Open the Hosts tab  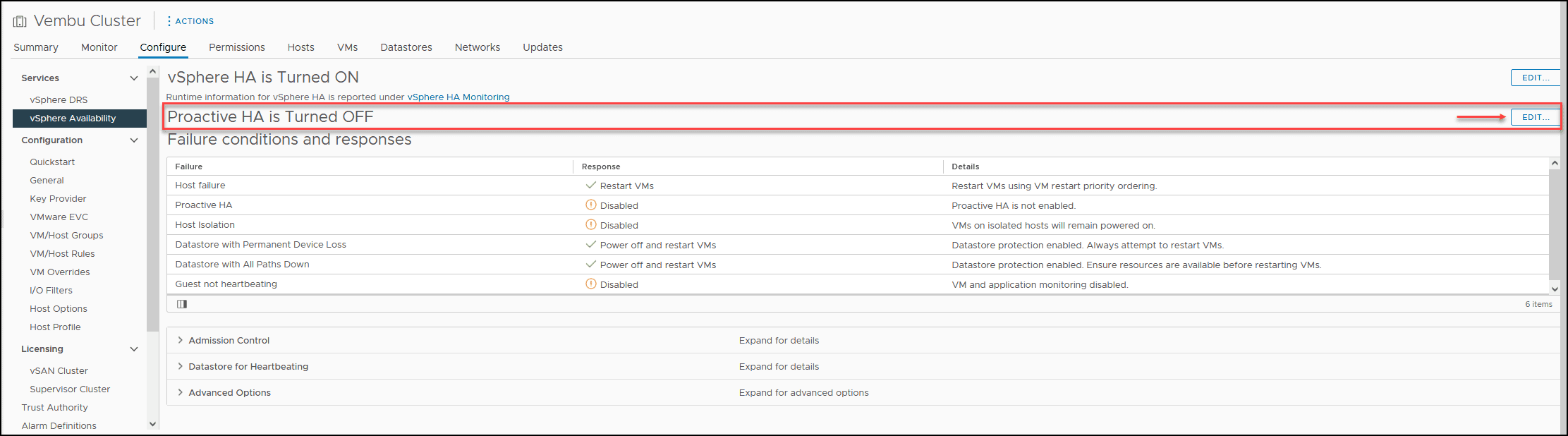[301, 47]
